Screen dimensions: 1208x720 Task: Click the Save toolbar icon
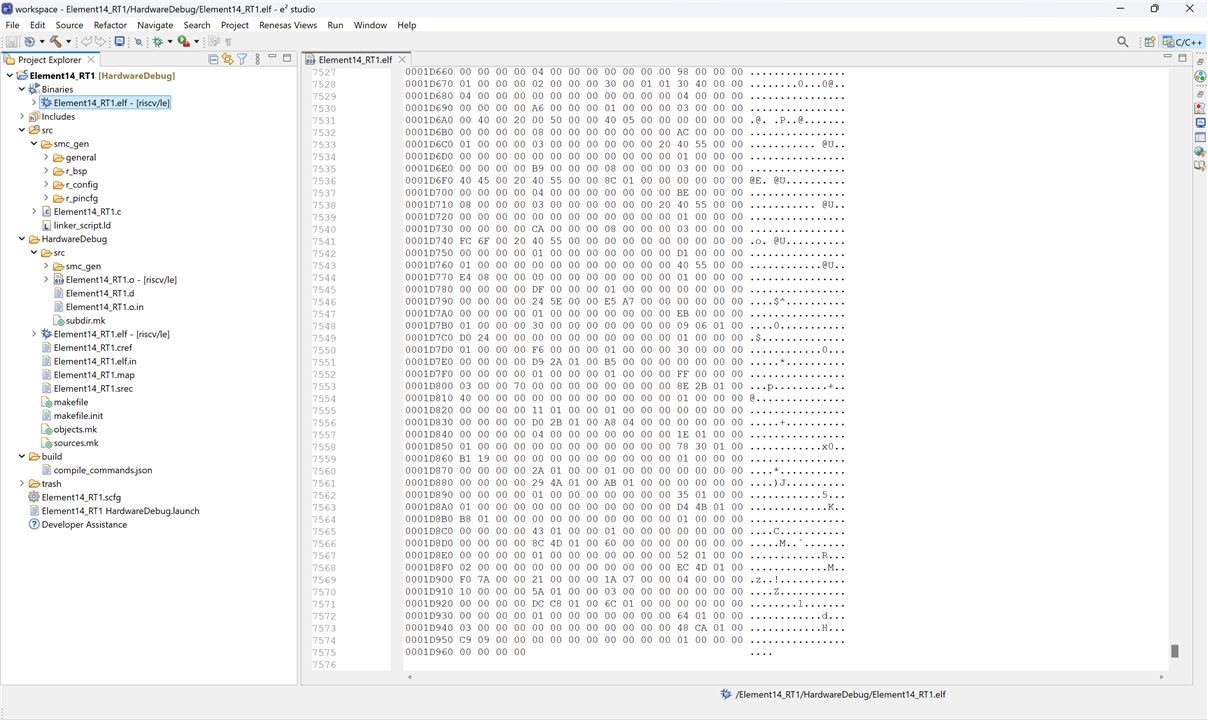11,42
